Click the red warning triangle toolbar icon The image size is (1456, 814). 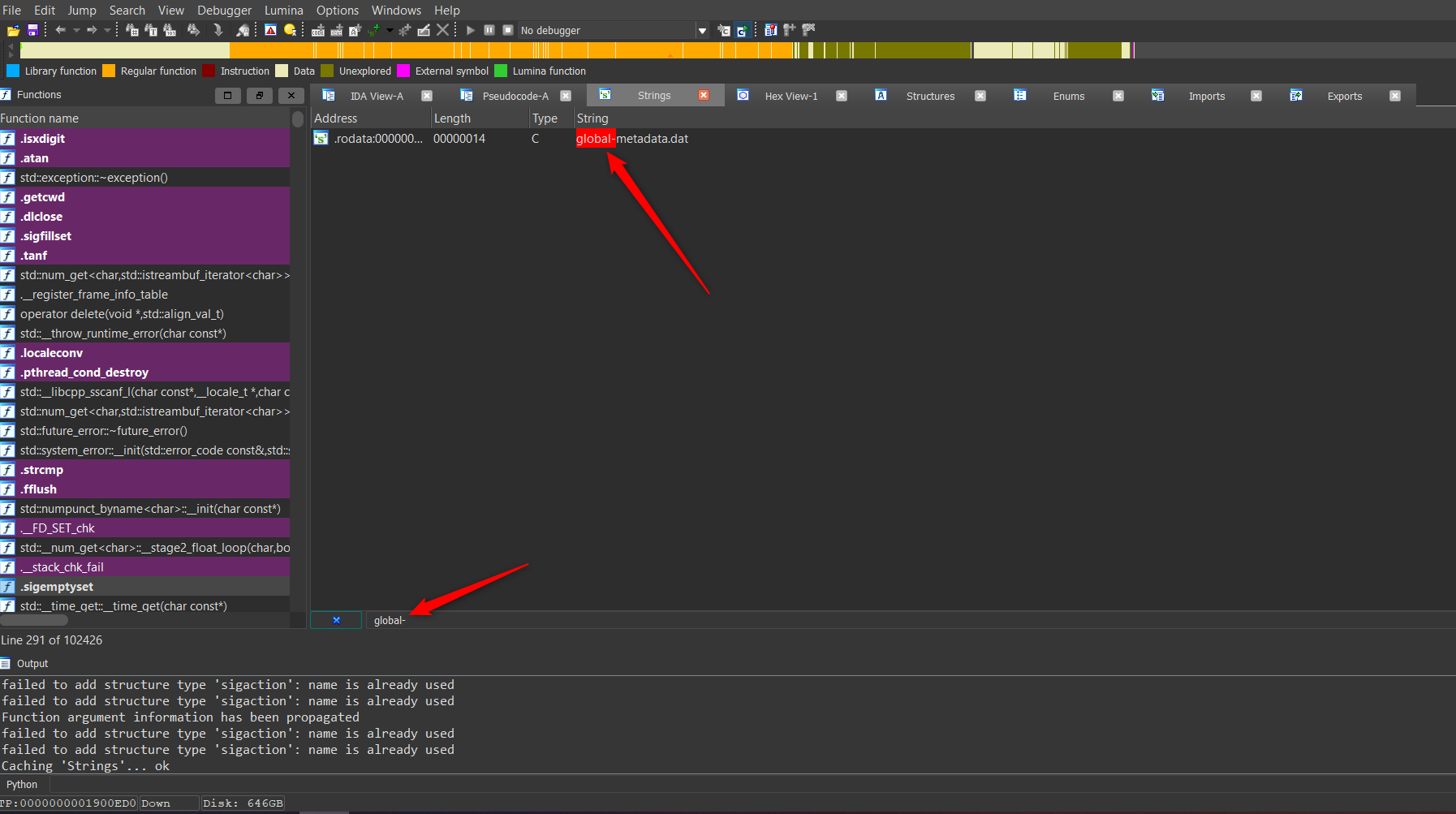270,30
